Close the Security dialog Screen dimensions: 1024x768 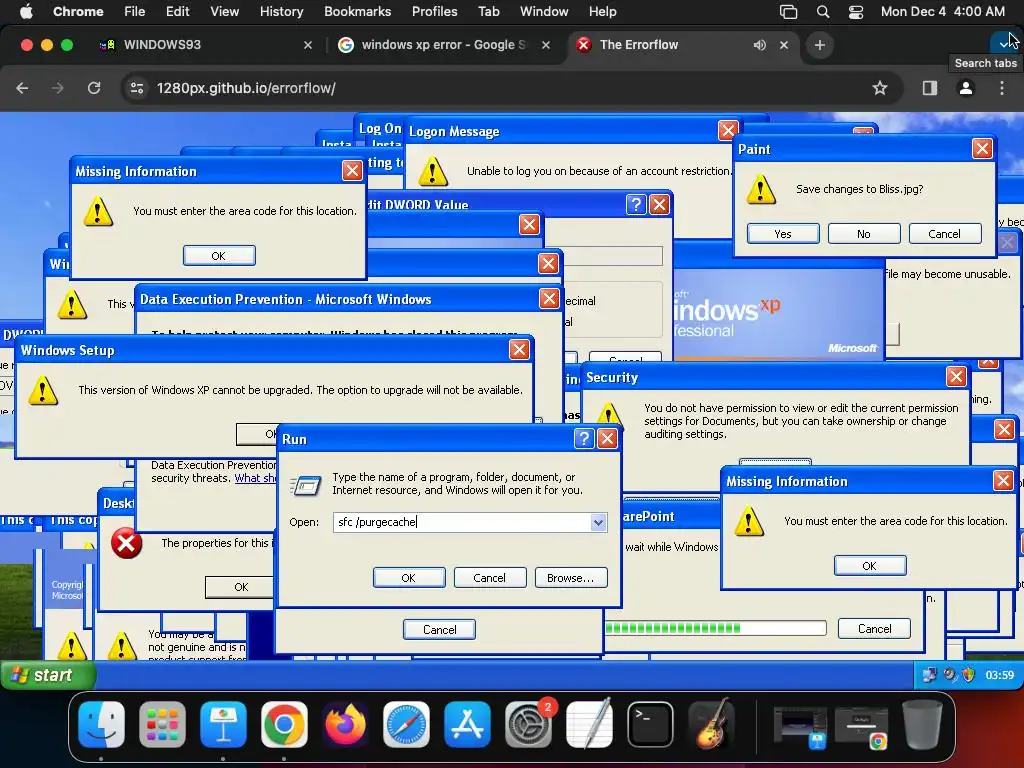coord(956,377)
